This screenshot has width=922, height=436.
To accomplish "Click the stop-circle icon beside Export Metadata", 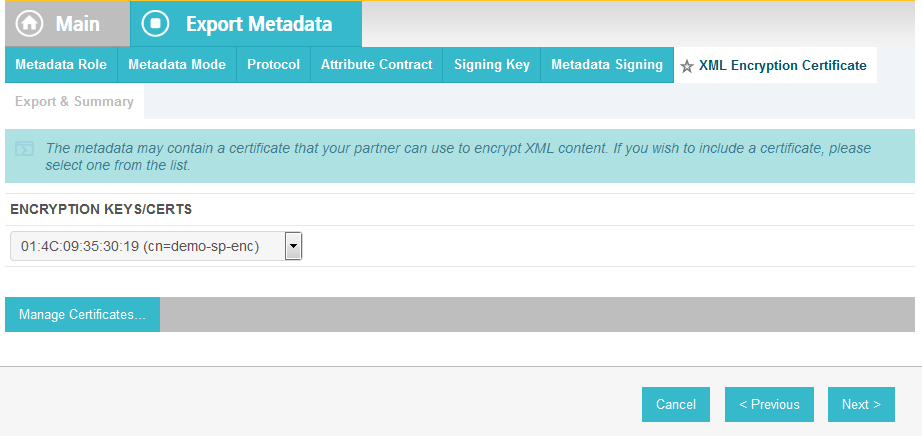I will [155, 24].
